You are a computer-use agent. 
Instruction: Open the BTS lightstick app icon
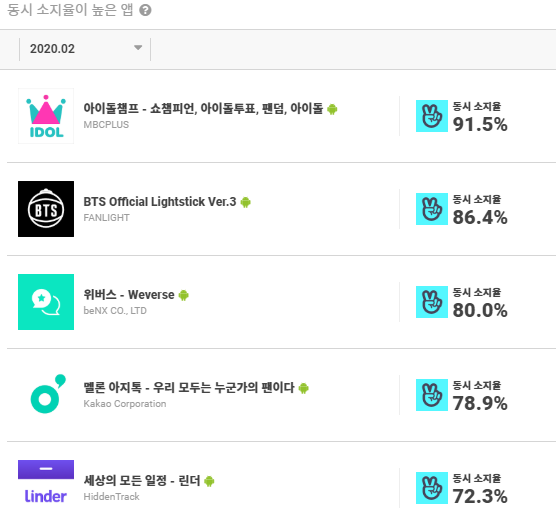tap(46, 209)
